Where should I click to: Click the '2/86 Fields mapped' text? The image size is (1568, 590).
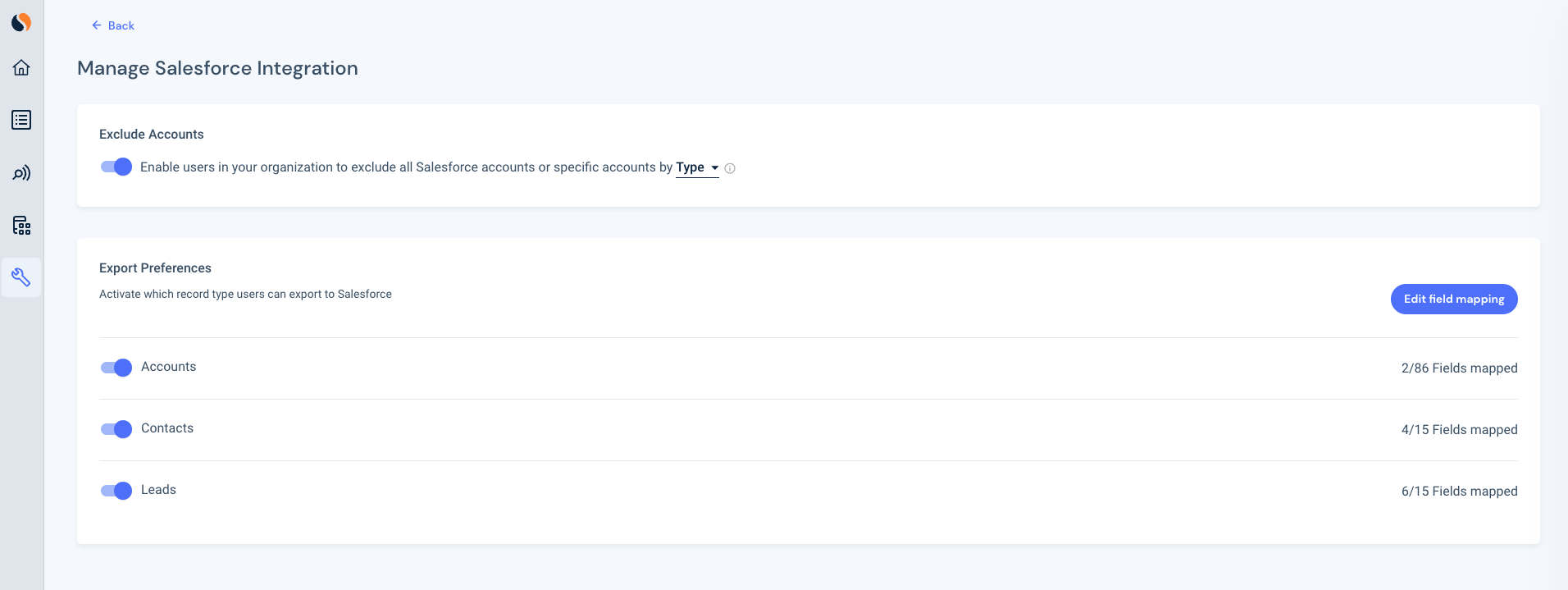(1460, 368)
